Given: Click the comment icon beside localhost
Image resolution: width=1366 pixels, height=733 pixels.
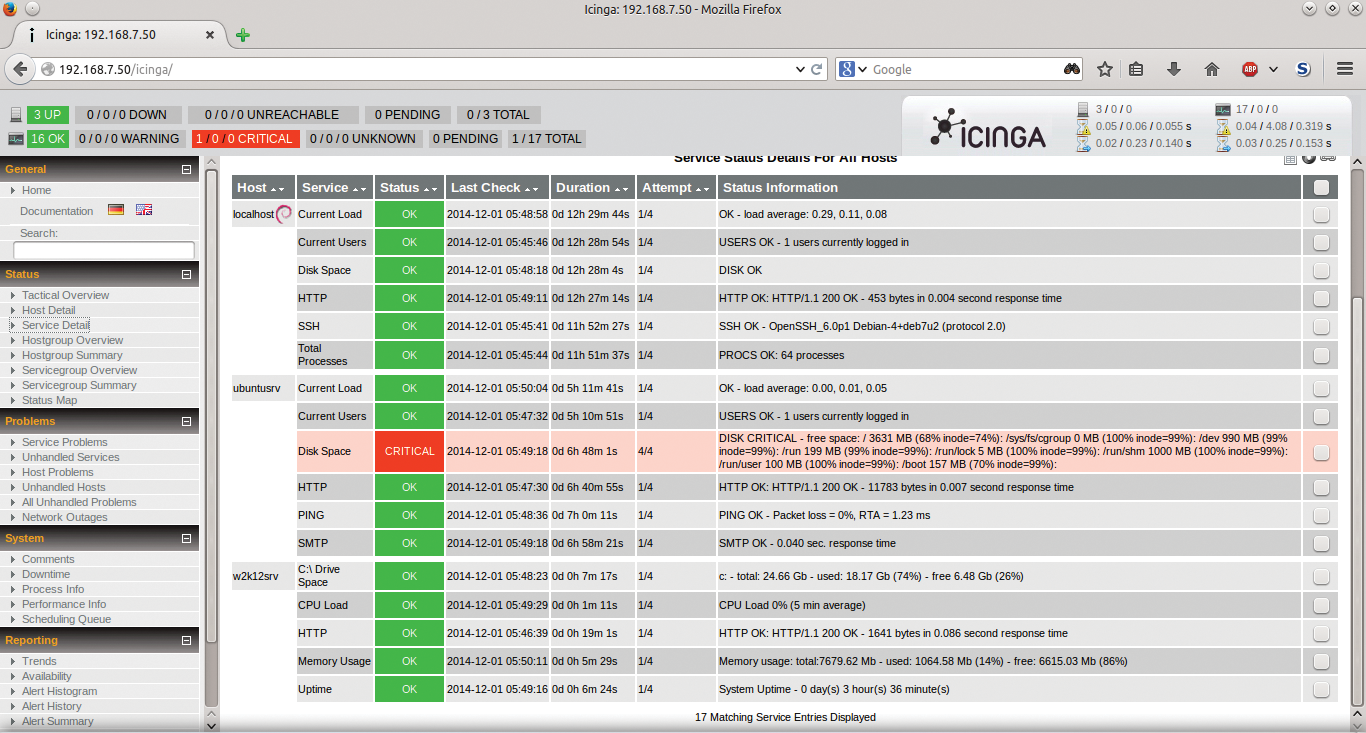Looking at the screenshot, I should point(284,213).
